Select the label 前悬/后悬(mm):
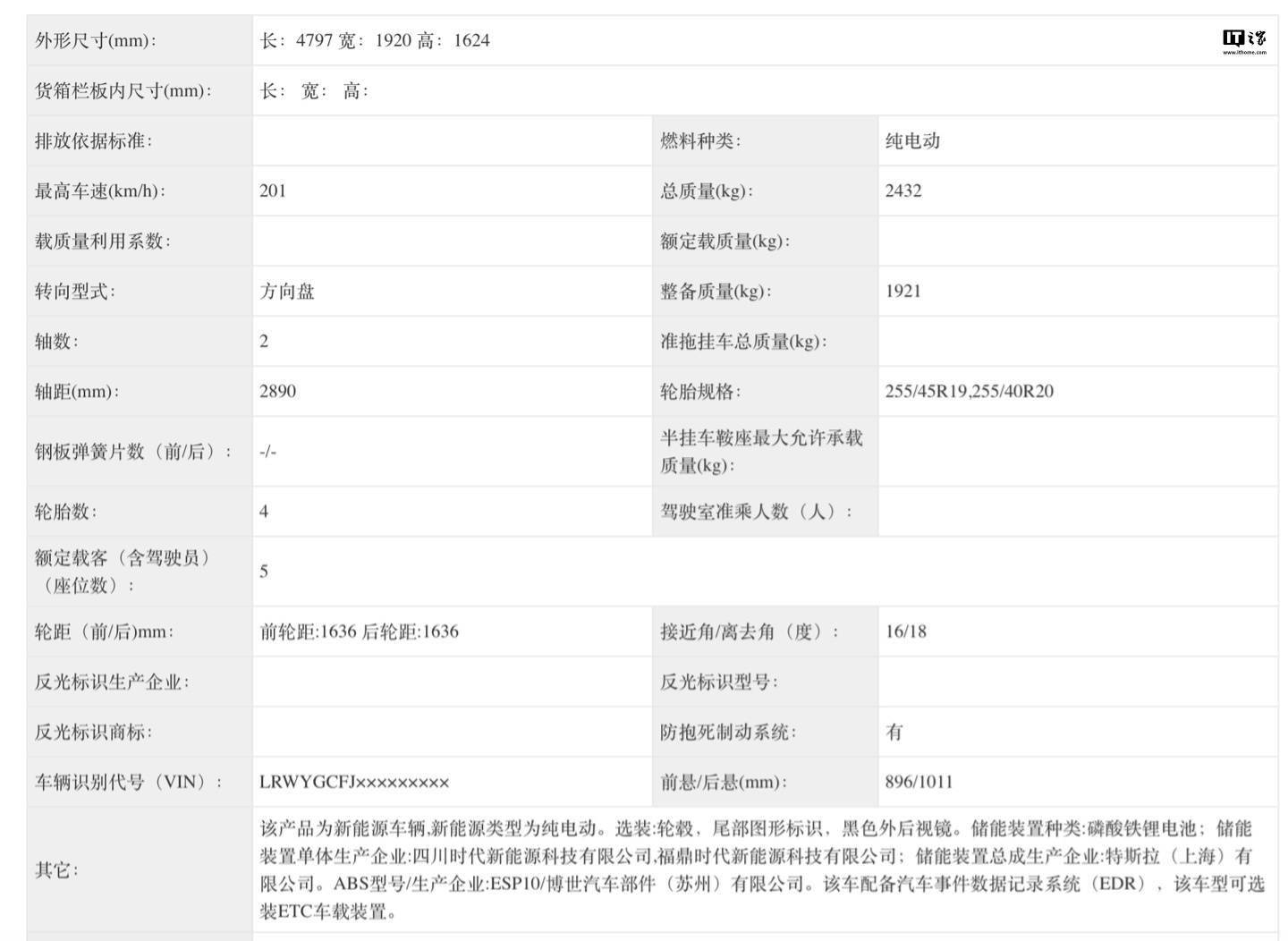This screenshot has width=1288, height=941. (x=724, y=782)
